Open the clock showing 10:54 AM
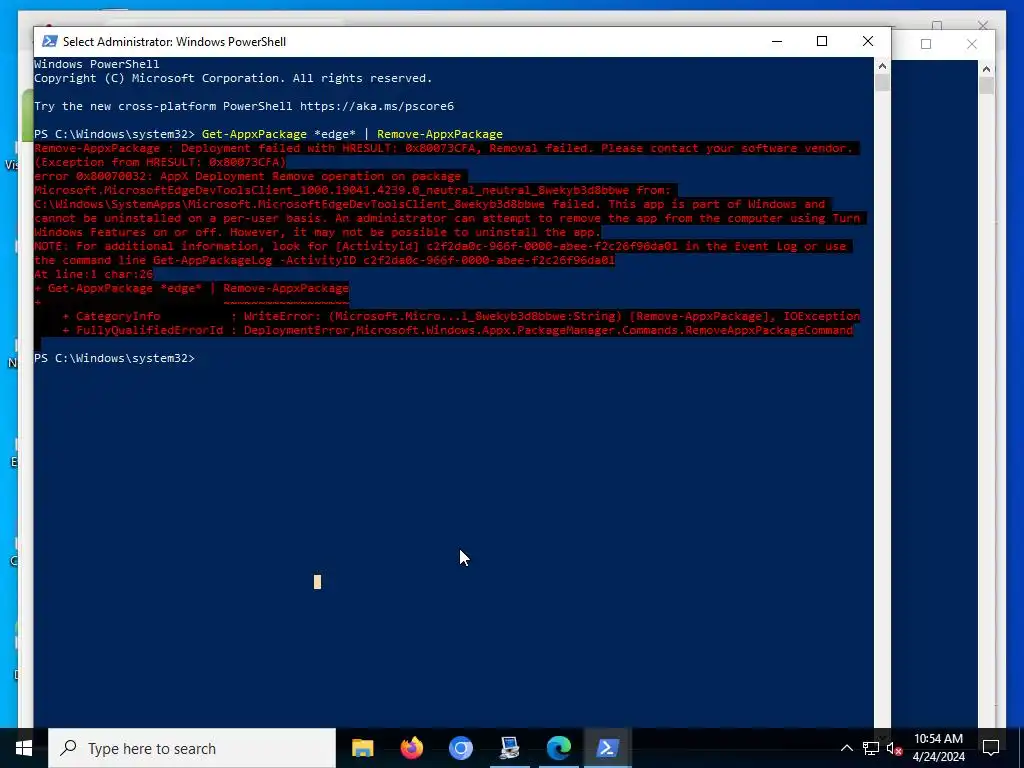 pyautogui.click(x=938, y=739)
